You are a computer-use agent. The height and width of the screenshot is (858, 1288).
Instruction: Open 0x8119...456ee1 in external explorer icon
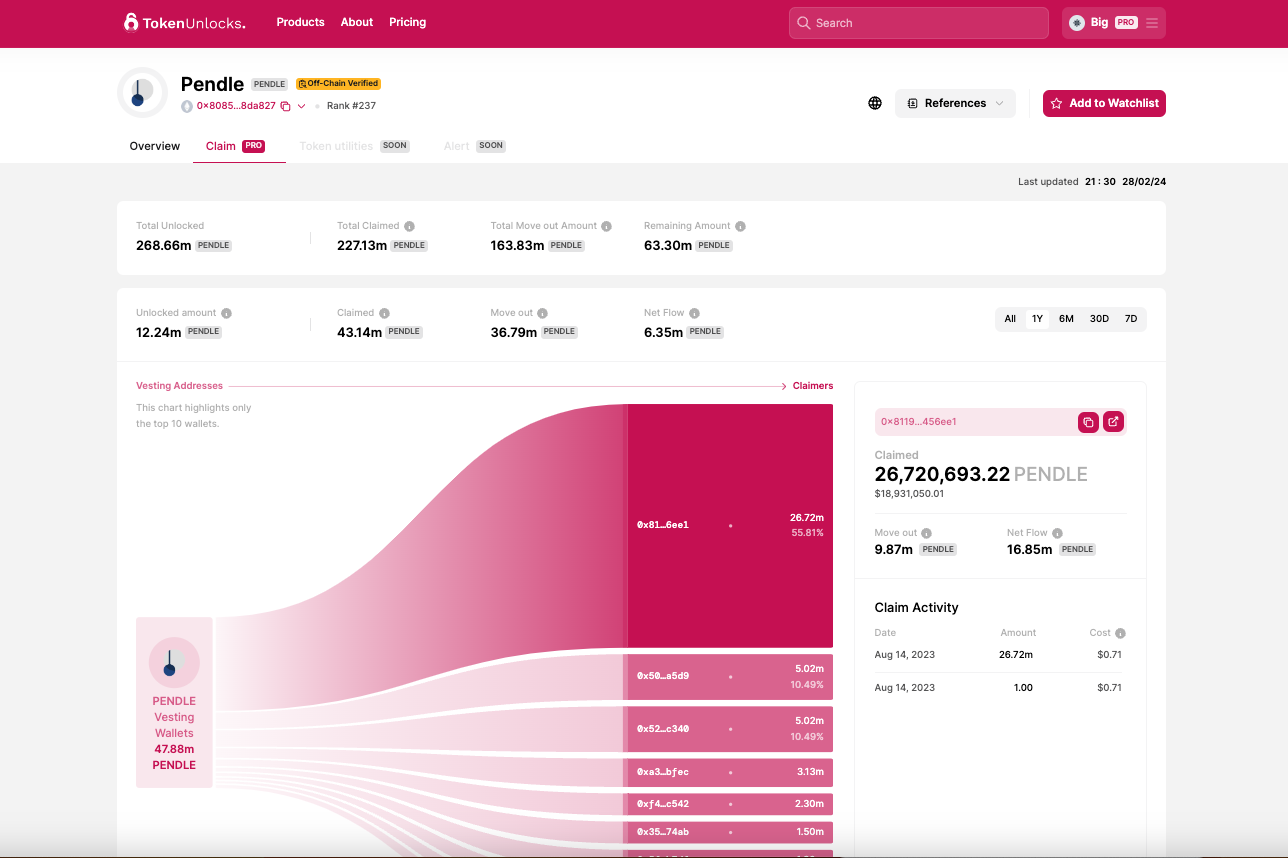1113,422
